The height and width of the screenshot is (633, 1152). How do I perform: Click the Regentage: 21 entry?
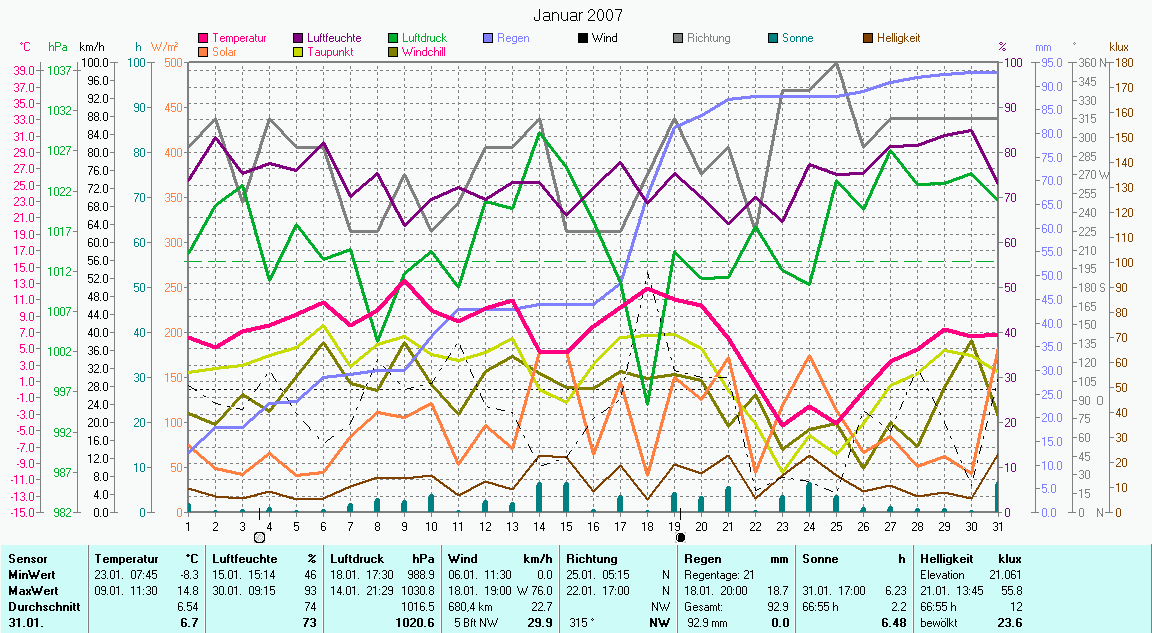719,575
